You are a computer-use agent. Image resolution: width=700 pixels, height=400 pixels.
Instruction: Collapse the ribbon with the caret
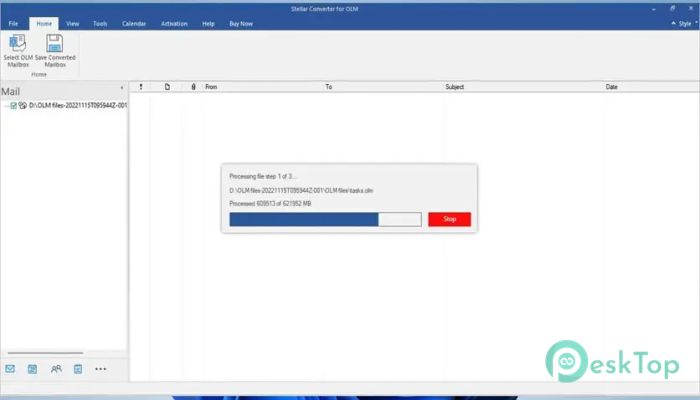click(673, 23)
